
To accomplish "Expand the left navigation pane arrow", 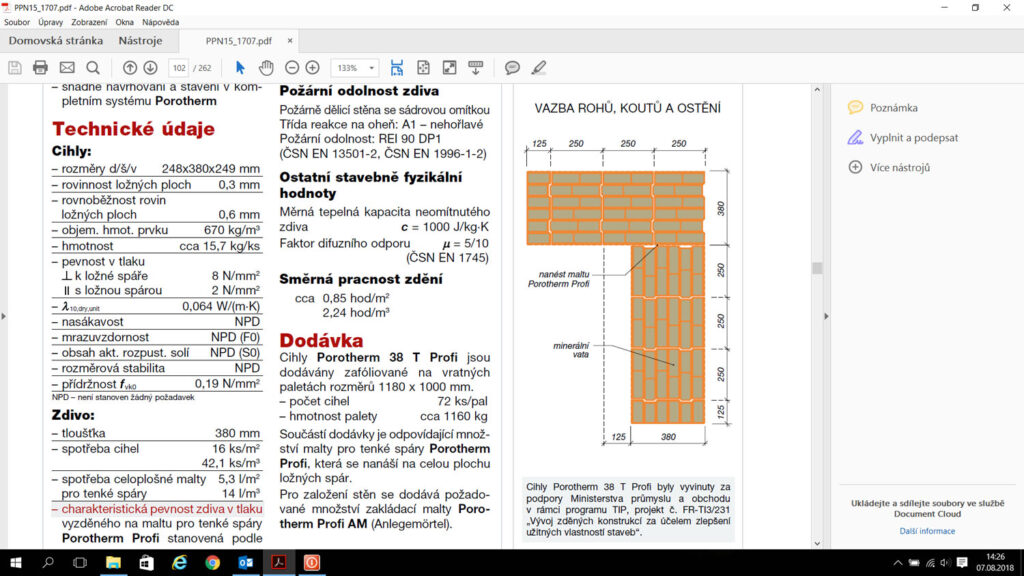I will tap(4, 316).
